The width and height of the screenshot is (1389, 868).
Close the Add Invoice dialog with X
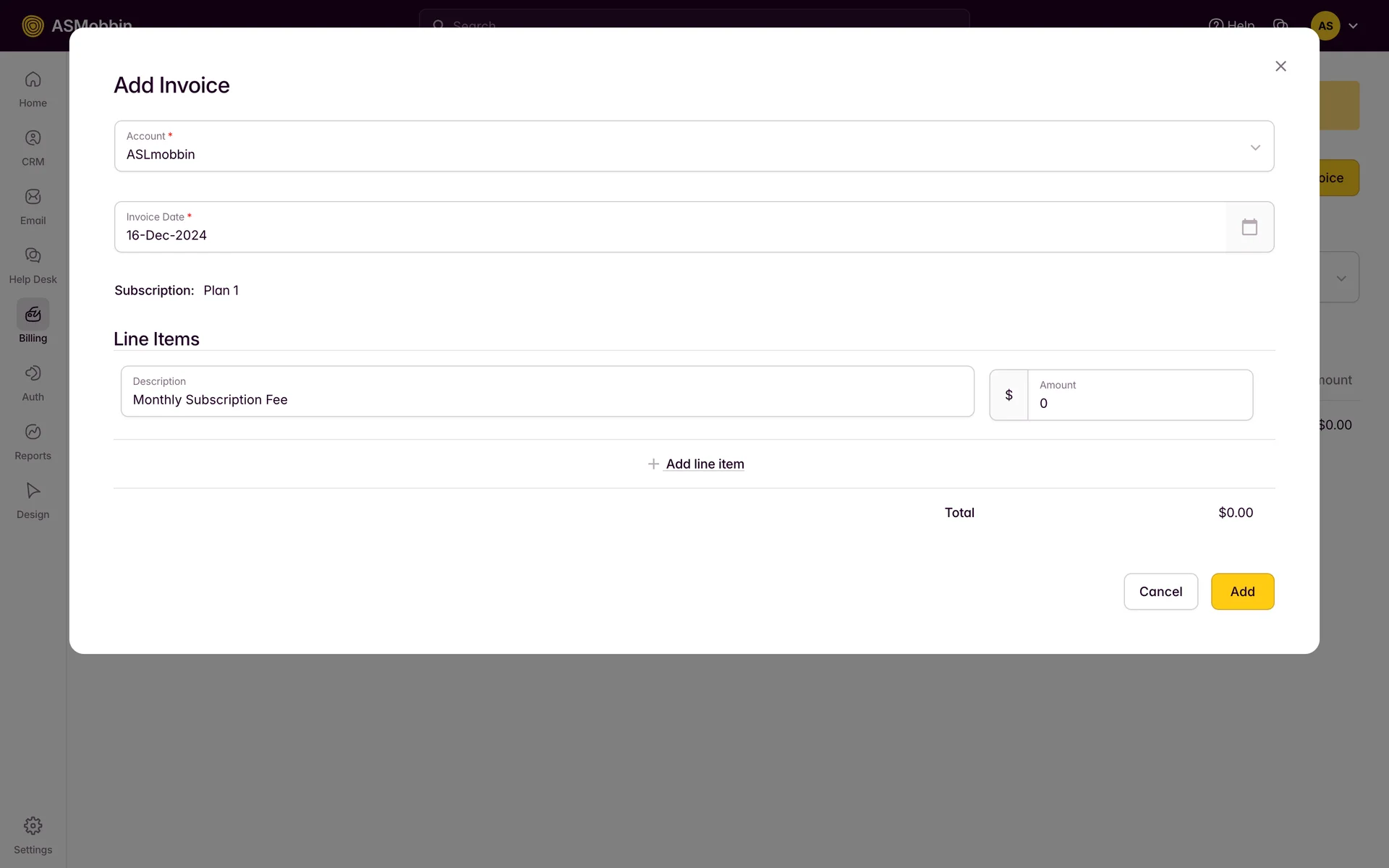1280,66
